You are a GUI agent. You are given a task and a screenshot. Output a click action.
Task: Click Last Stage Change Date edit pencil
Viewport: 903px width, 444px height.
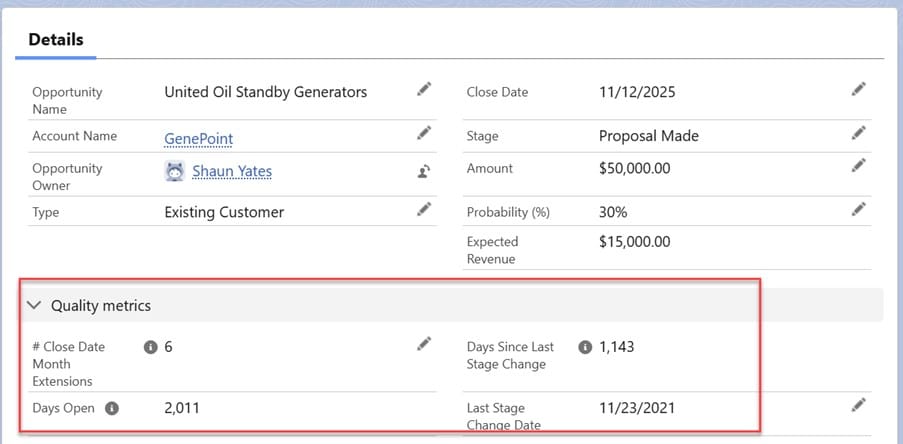coord(858,405)
